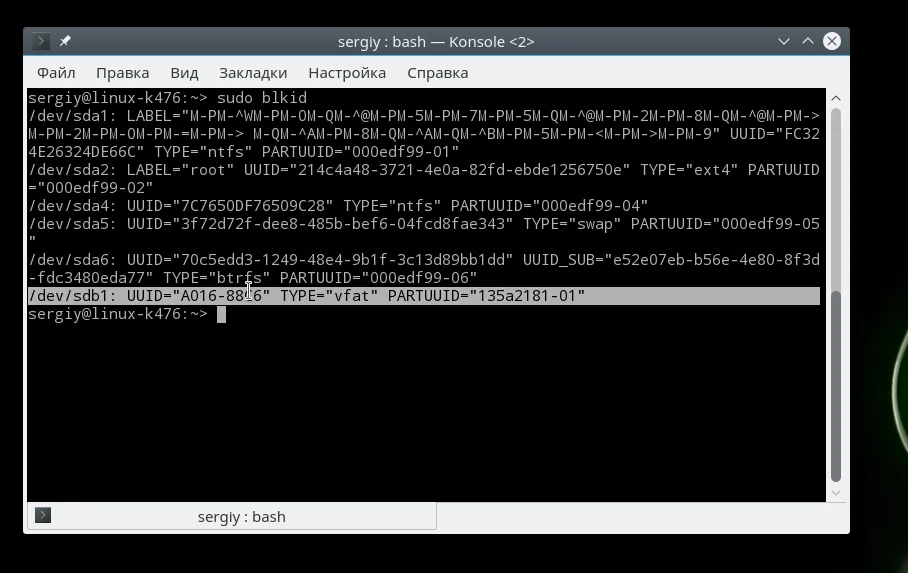
Task: Click the window title "sergiy : bash — Konsole <2>"
Action: point(436,42)
